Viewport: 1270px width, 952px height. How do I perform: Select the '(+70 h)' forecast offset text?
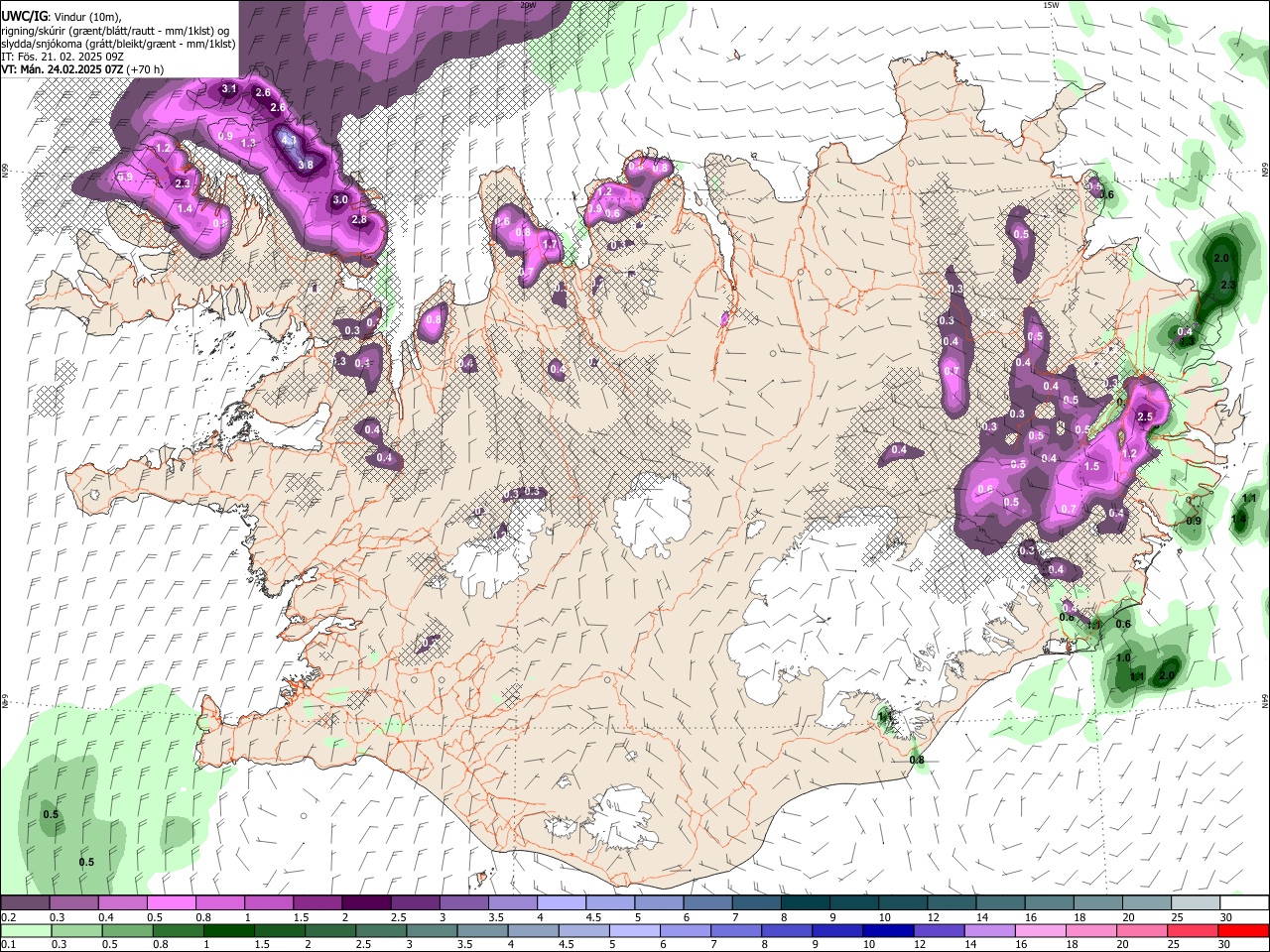pos(146,69)
